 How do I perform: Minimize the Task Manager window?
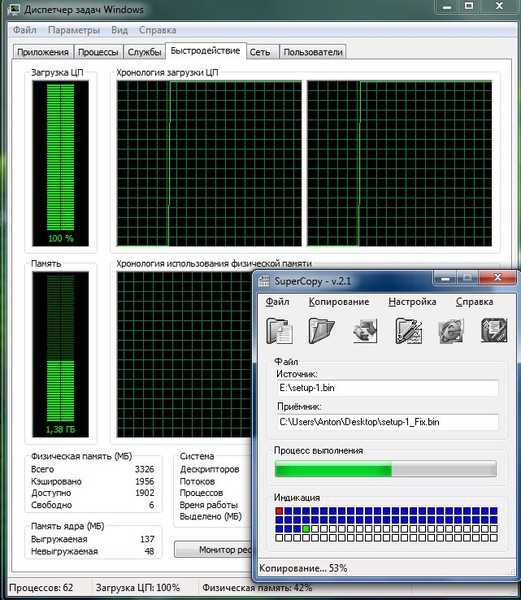pos(447,6)
